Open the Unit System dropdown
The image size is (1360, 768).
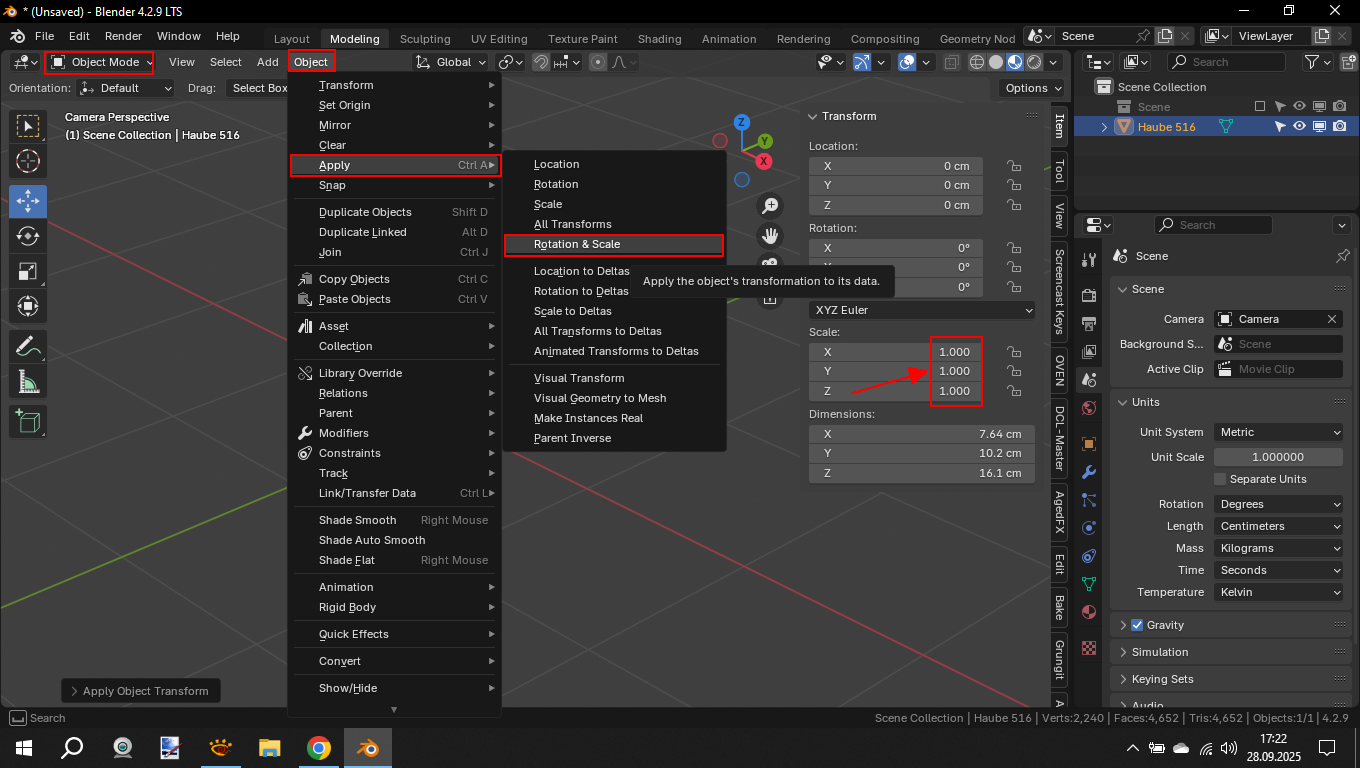[1279, 432]
